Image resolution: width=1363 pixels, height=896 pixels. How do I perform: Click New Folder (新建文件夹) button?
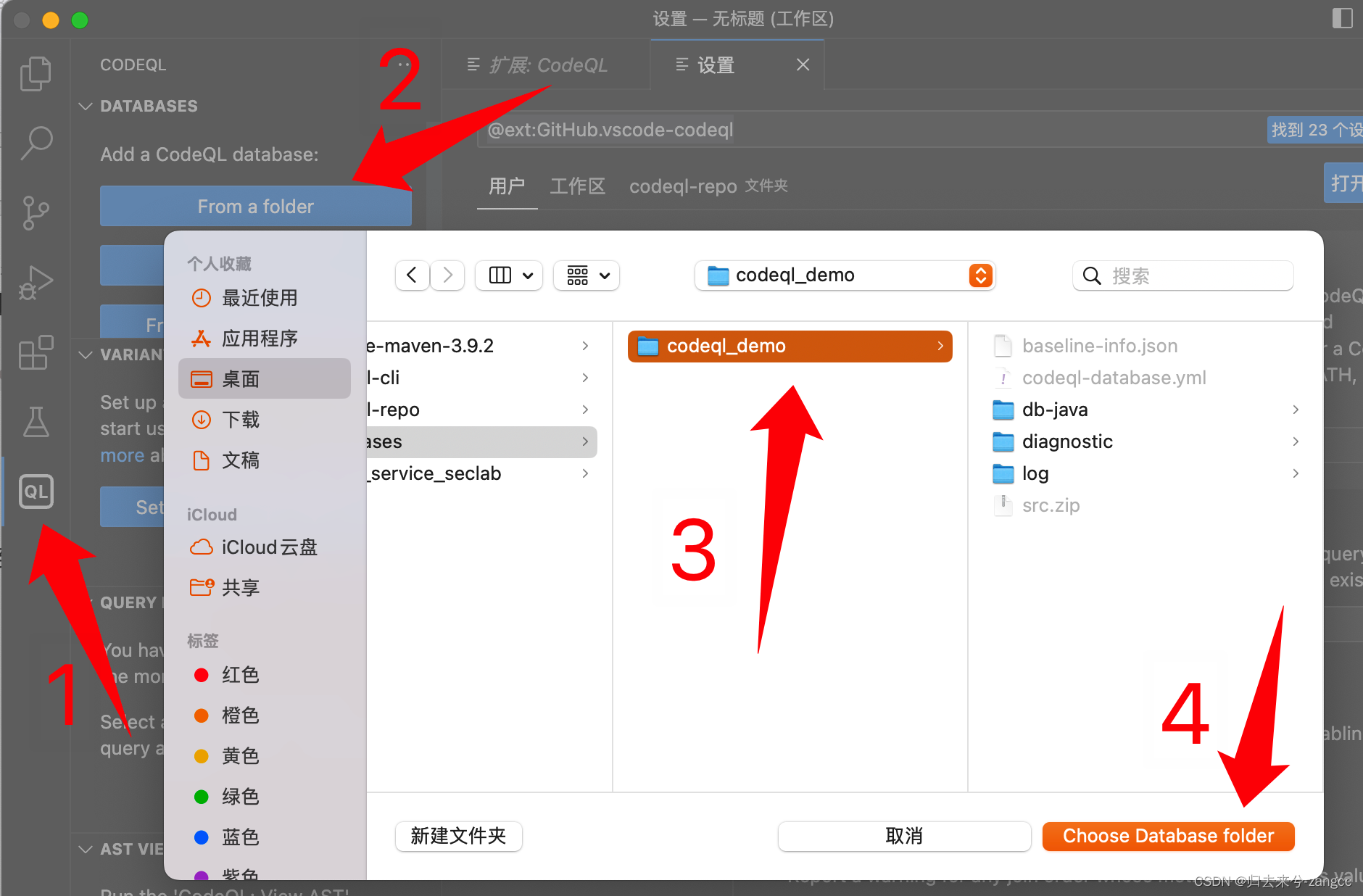pyautogui.click(x=458, y=836)
